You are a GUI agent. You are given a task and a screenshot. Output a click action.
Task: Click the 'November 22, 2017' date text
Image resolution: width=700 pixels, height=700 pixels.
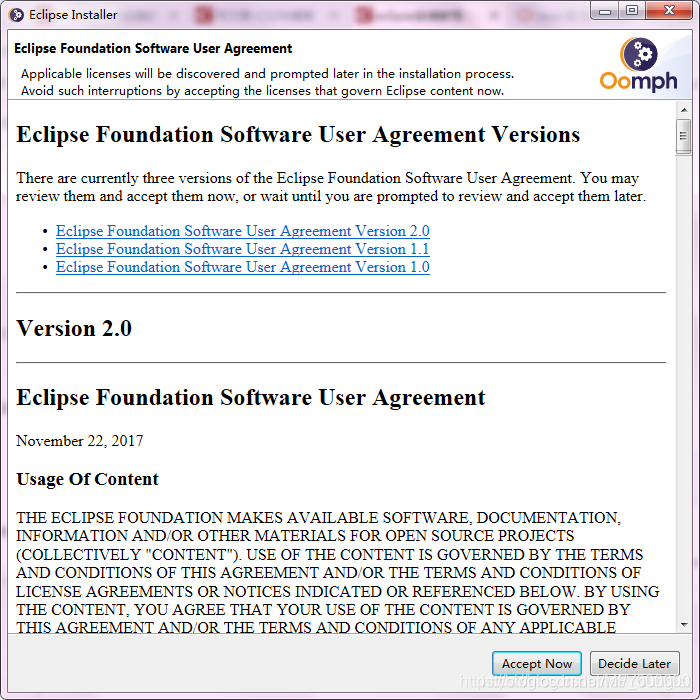pos(79,441)
